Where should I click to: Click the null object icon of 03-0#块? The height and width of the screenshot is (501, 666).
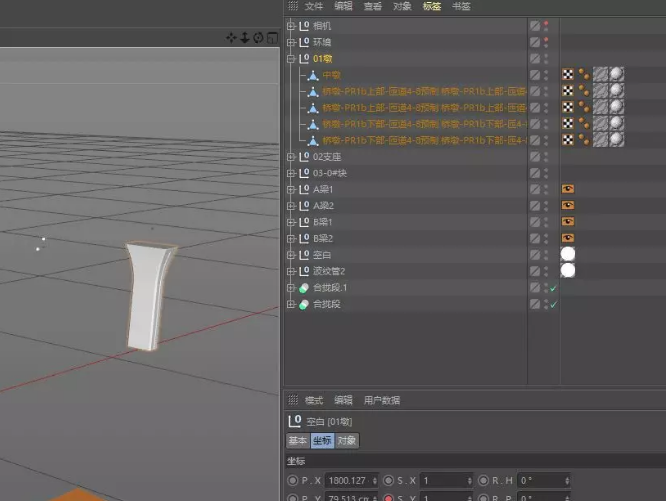(x=304, y=173)
